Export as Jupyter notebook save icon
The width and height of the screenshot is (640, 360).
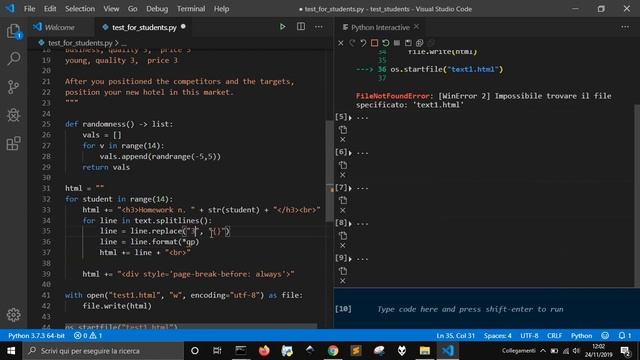(x=408, y=43)
